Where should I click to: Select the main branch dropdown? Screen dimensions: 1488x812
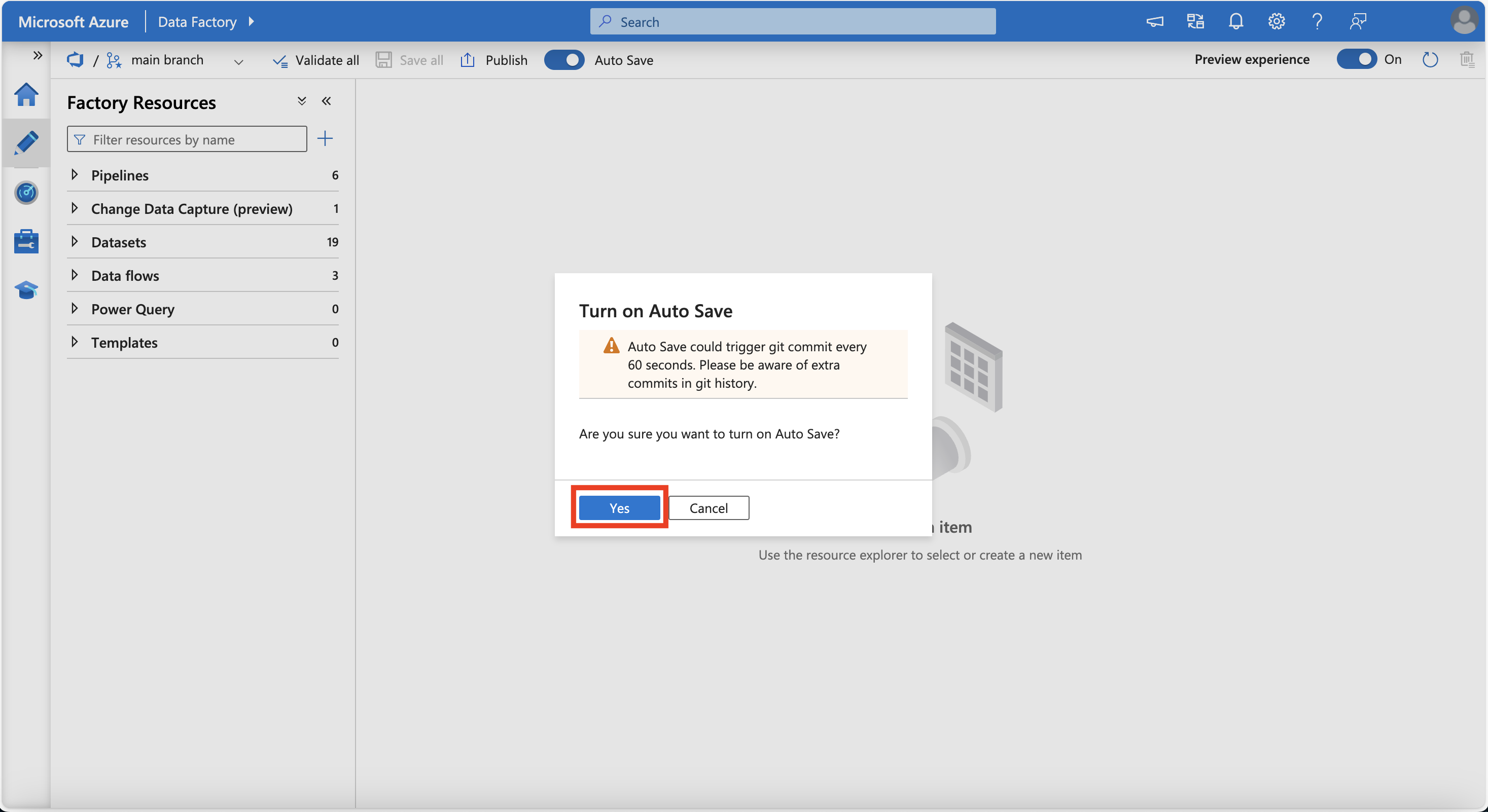pyautogui.click(x=175, y=59)
